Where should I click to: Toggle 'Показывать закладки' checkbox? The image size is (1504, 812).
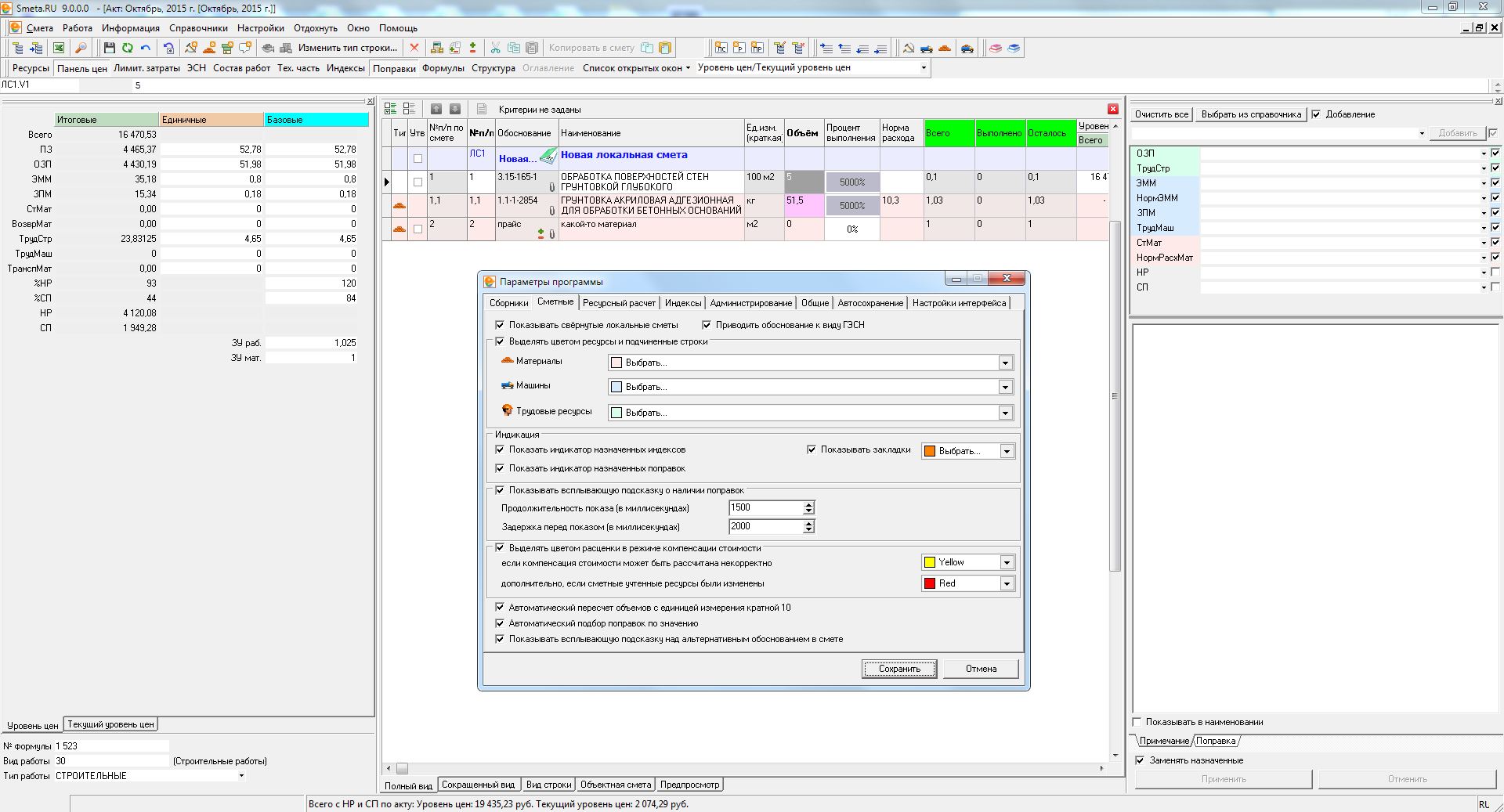tap(812, 449)
